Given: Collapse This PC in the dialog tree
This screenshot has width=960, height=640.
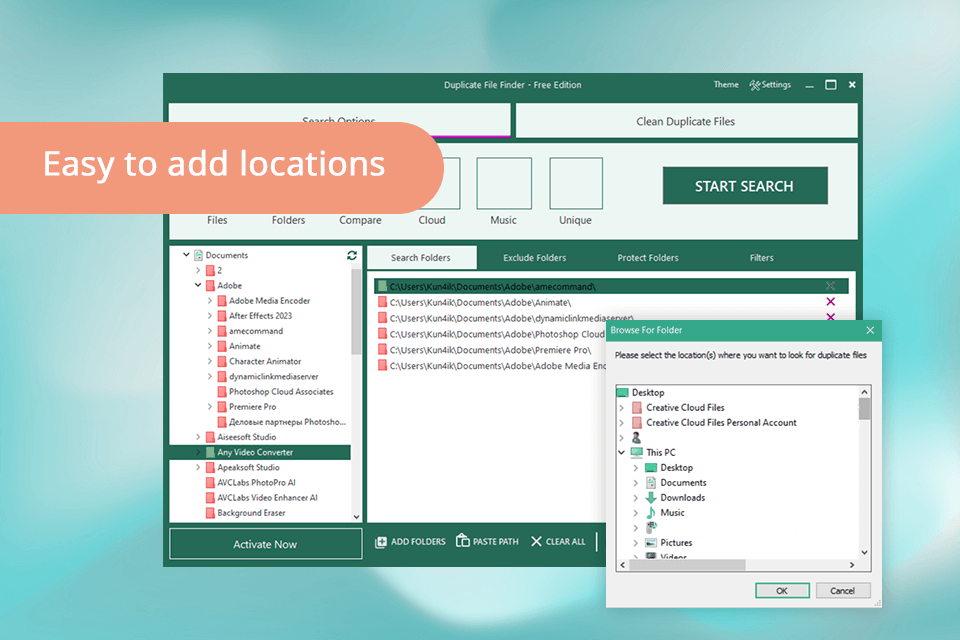Looking at the screenshot, I should (621, 453).
